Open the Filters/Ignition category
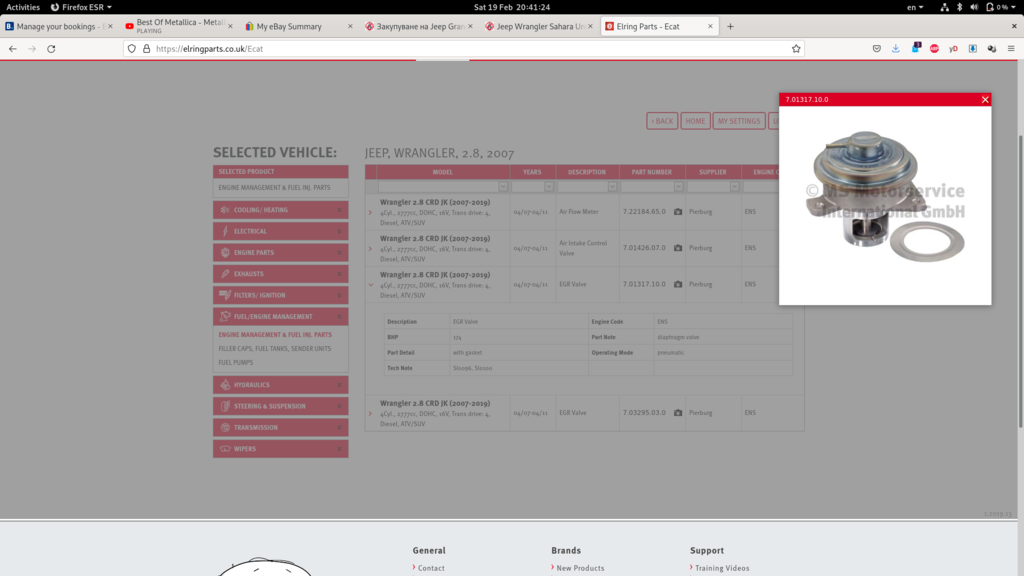 pyautogui.click(x=280, y=295)
